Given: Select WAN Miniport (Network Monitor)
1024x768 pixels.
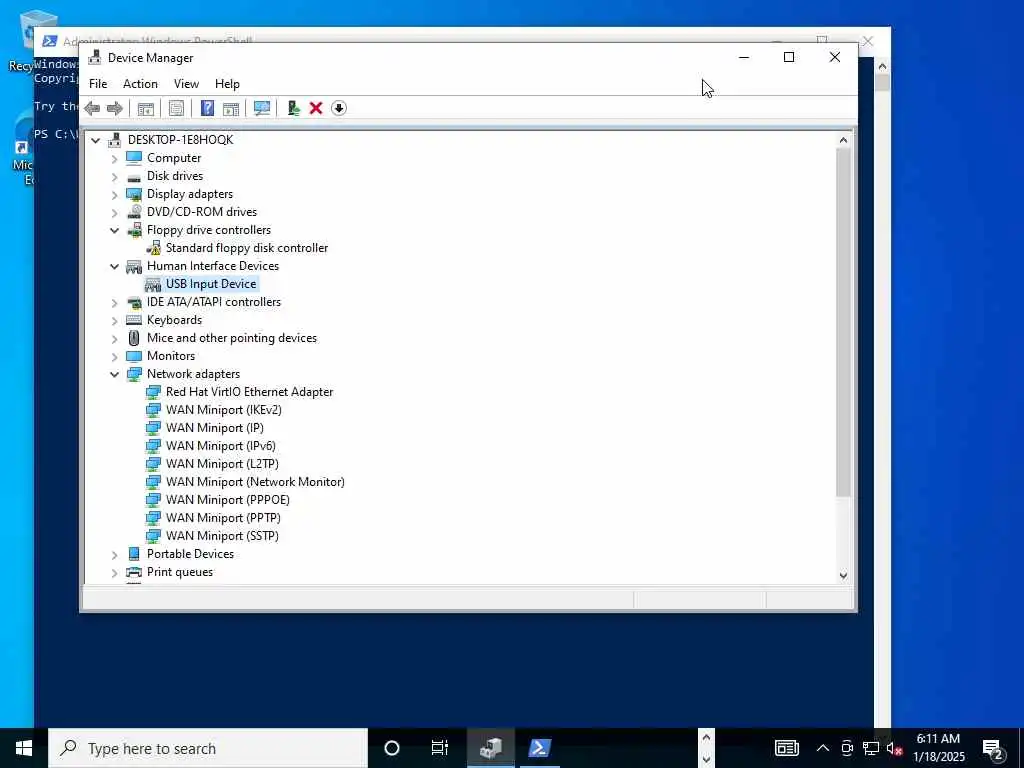Looking at the screenshot, I should pyautogui.click(x=255, y=482).
